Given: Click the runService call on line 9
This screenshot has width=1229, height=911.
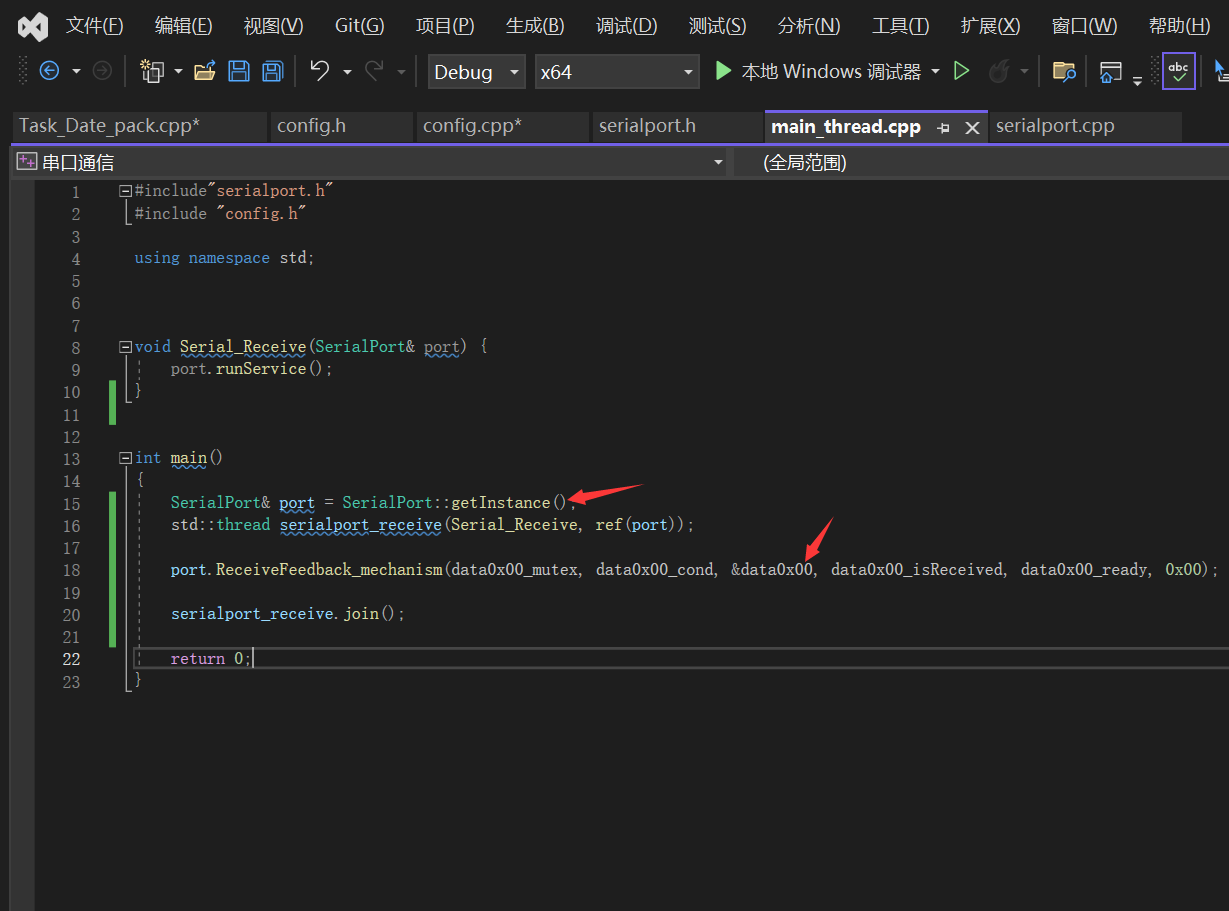Looking at the screenshot, I should pyautogui.click(x=261, y=369).
